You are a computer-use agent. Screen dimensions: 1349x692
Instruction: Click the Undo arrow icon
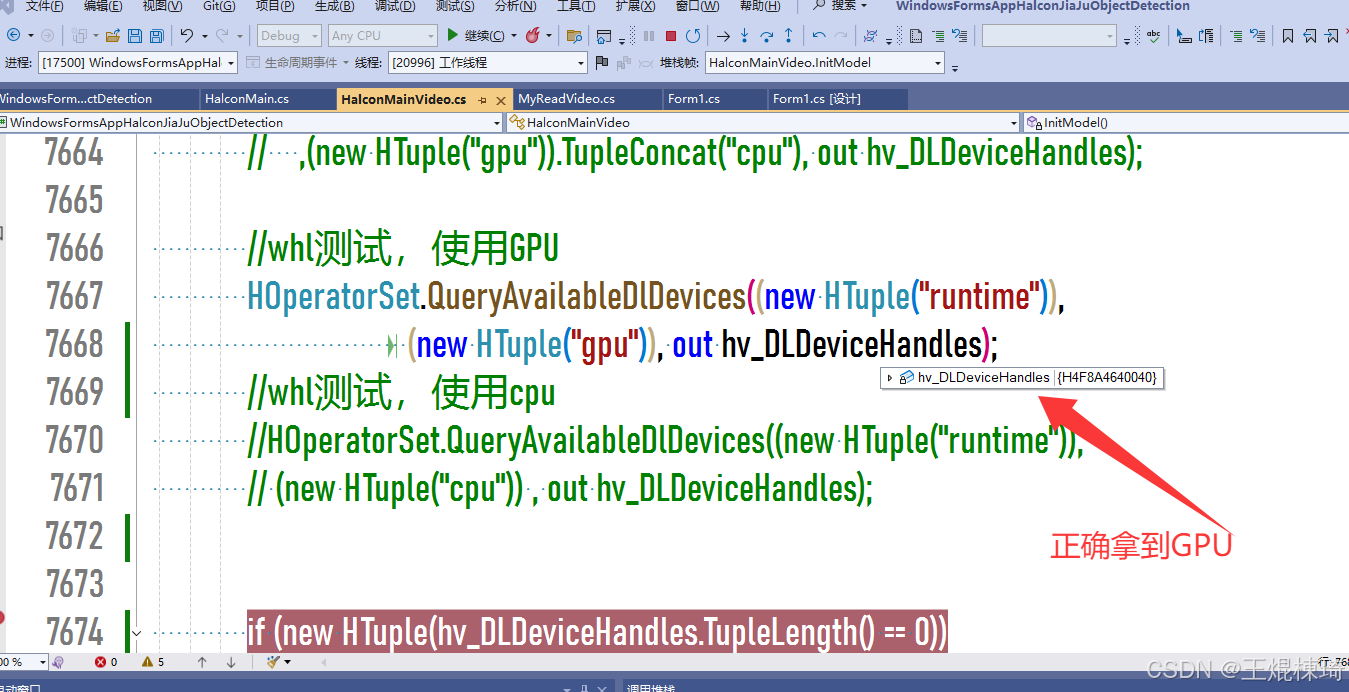[x=187, y=36]
